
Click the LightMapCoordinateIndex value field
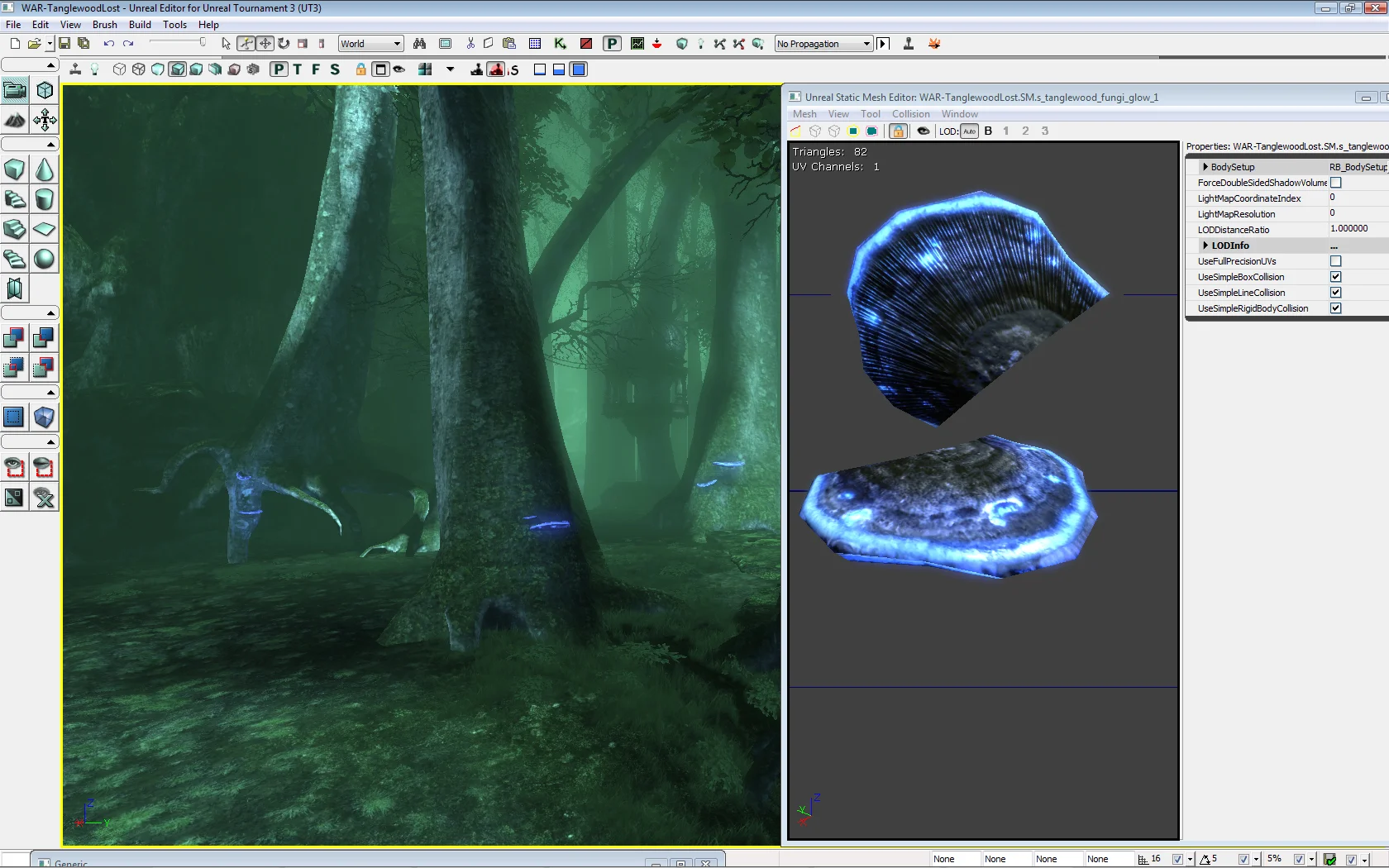[x=1358, y=198]
